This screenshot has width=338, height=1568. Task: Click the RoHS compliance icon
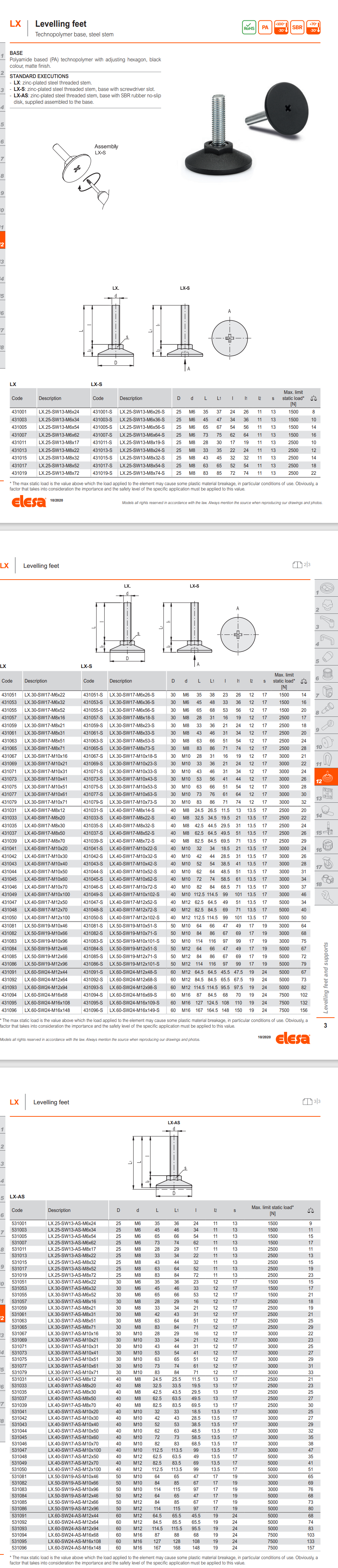249,27
